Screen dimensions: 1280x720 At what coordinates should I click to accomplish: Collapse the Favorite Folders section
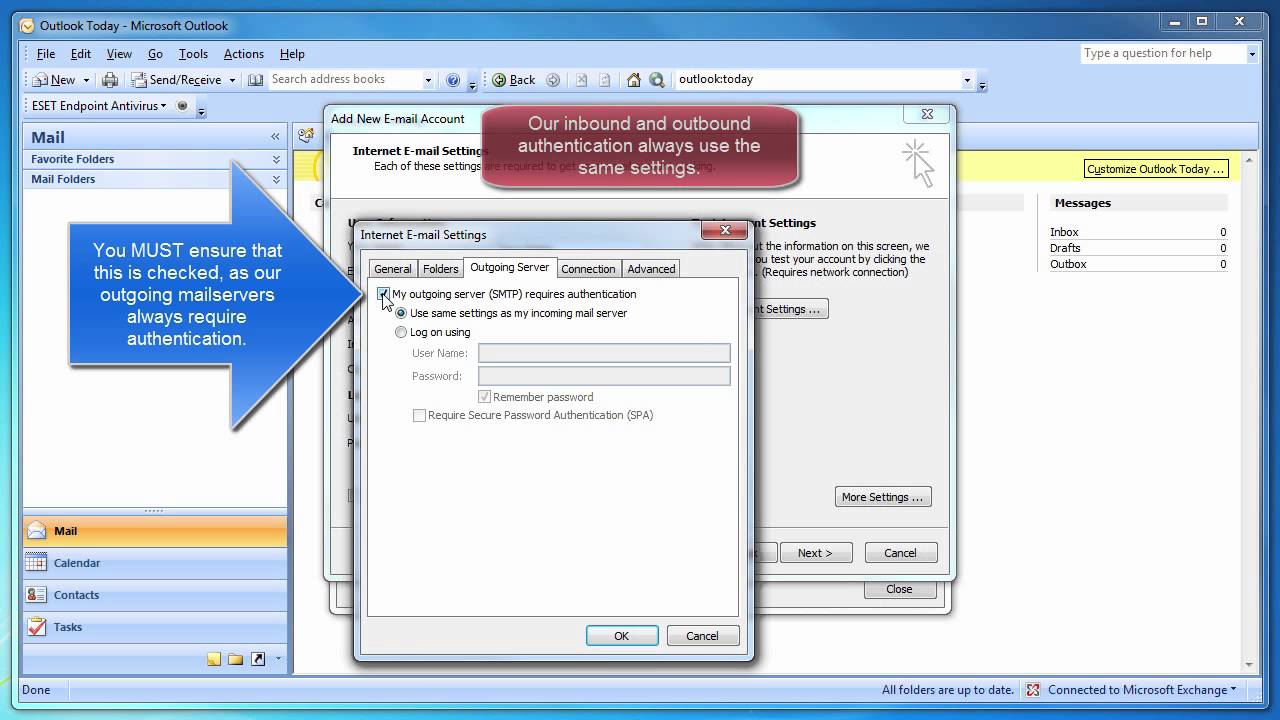pos(276,159)
